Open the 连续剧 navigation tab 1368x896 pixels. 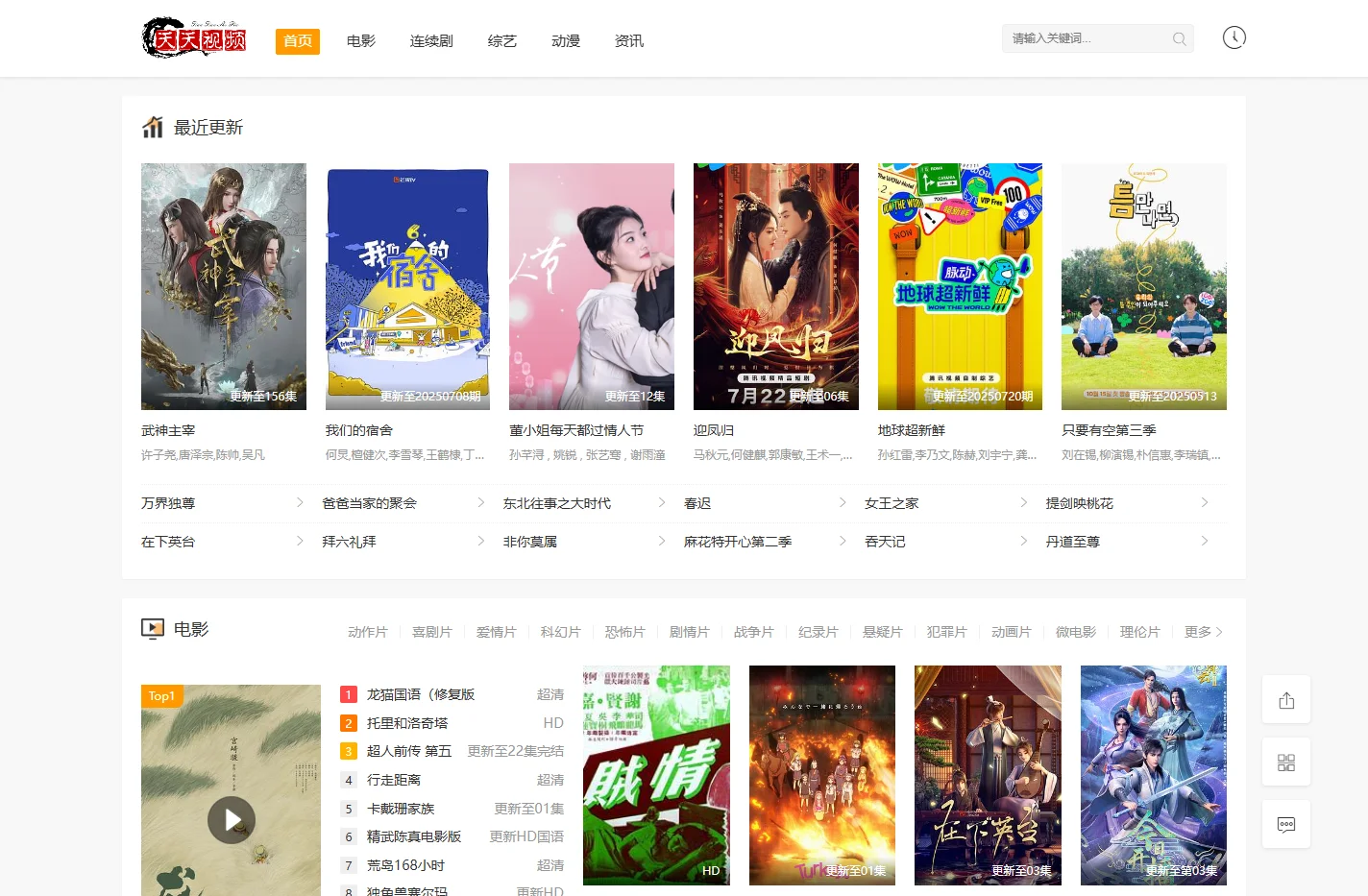pyautogui.click(x=431, y=40)
